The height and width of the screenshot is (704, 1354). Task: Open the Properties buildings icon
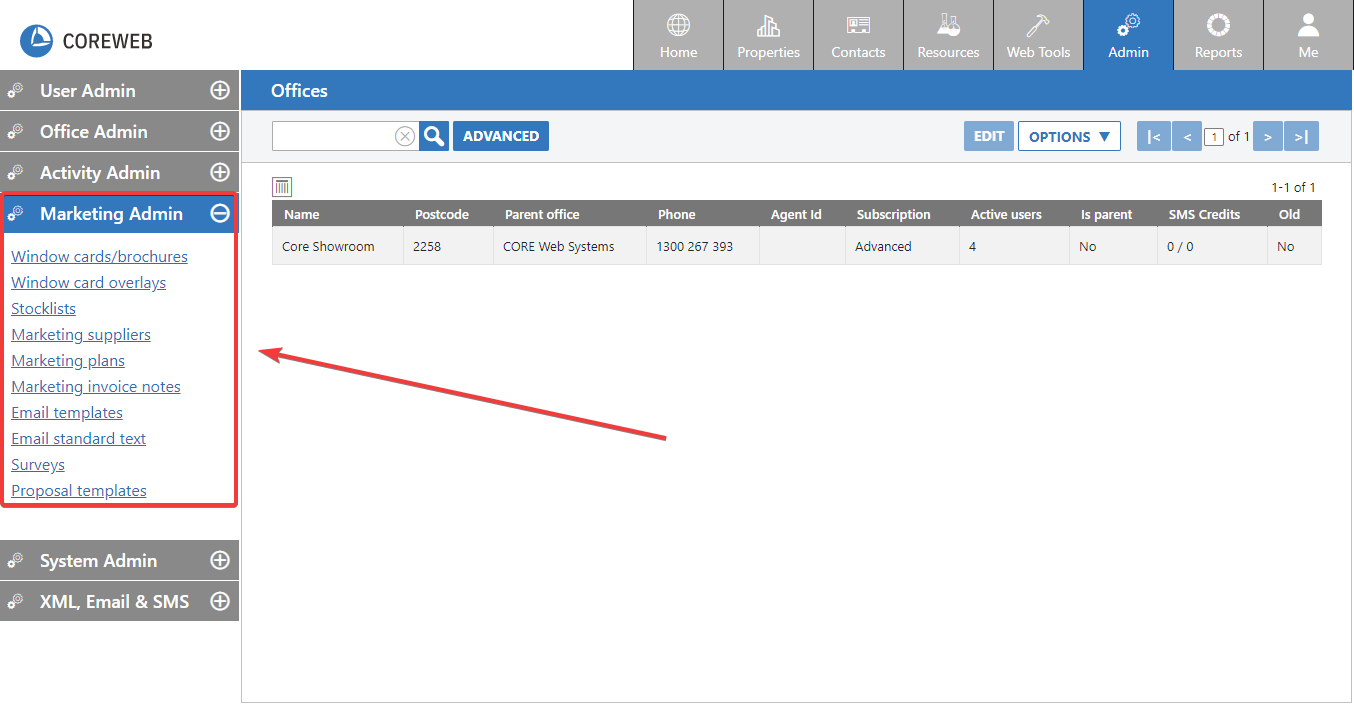pyautogui.click(x=768, y=26)
